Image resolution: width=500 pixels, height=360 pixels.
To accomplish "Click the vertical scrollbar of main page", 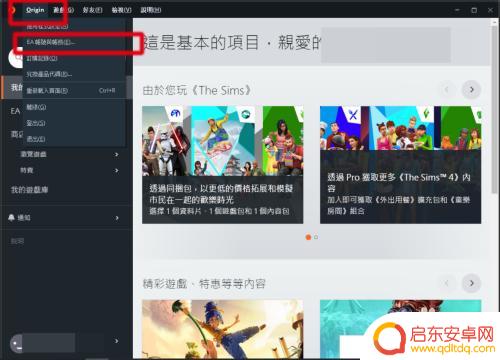I will click(x=494, y=110).
